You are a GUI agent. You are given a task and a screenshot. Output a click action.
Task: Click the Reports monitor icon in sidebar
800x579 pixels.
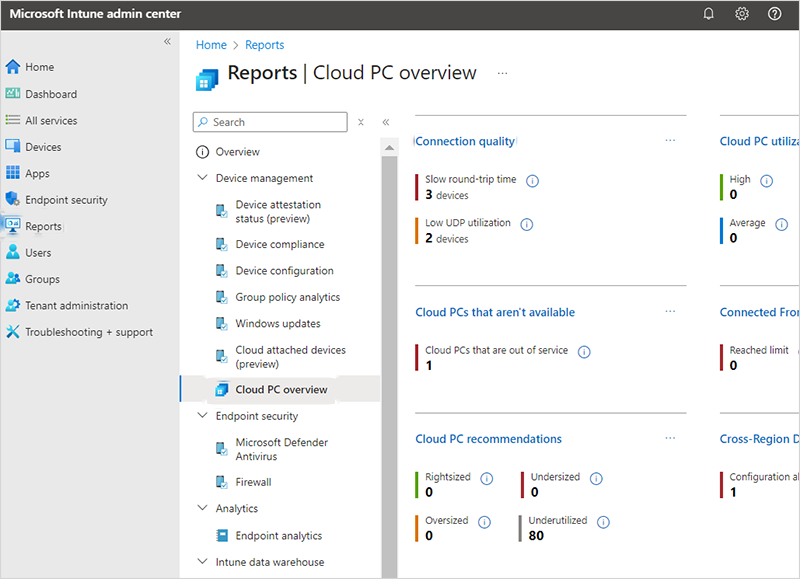pyautogui.click(x=13, y=225)
